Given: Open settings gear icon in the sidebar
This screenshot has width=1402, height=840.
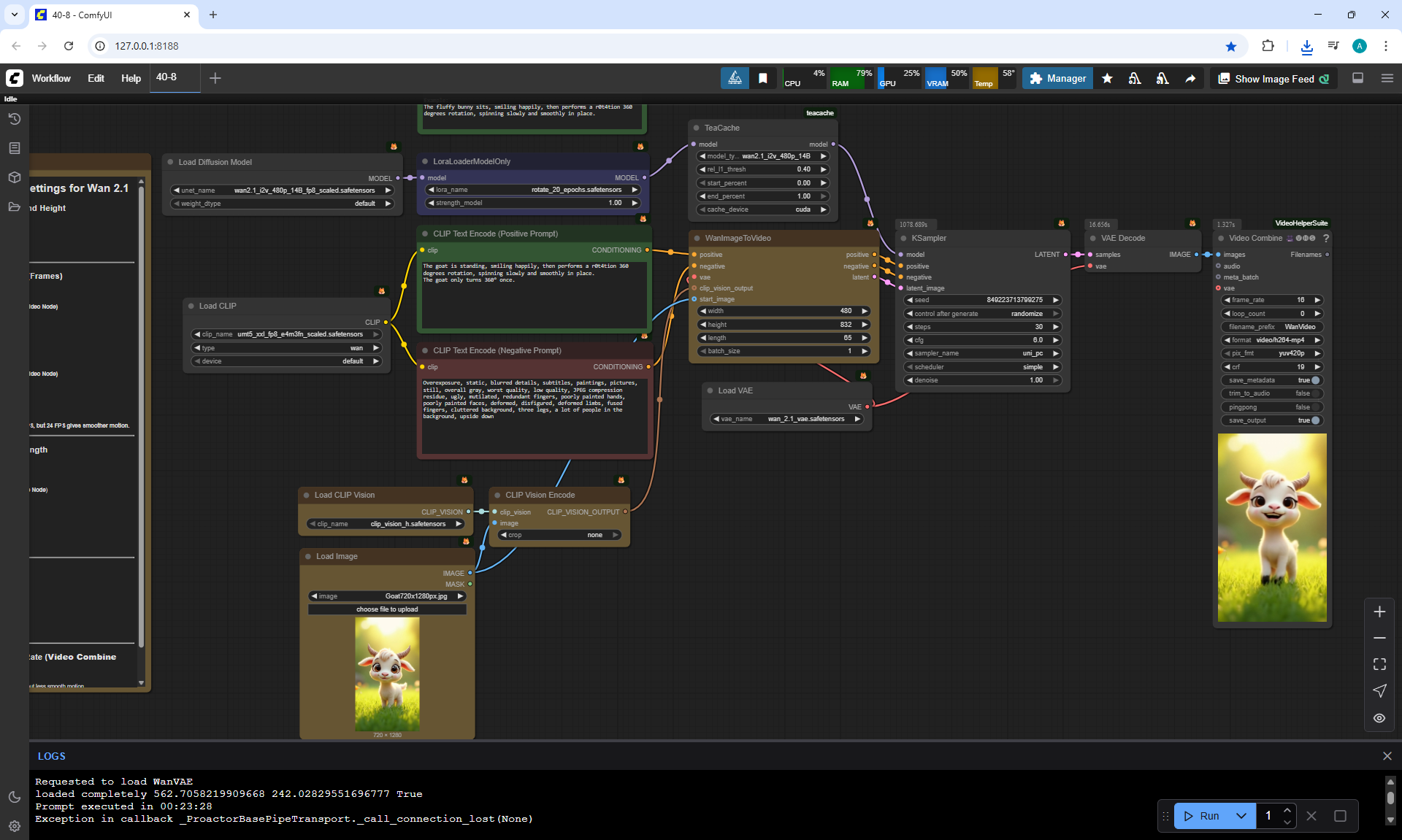Looking at the screenshot, I should (14, 826).
